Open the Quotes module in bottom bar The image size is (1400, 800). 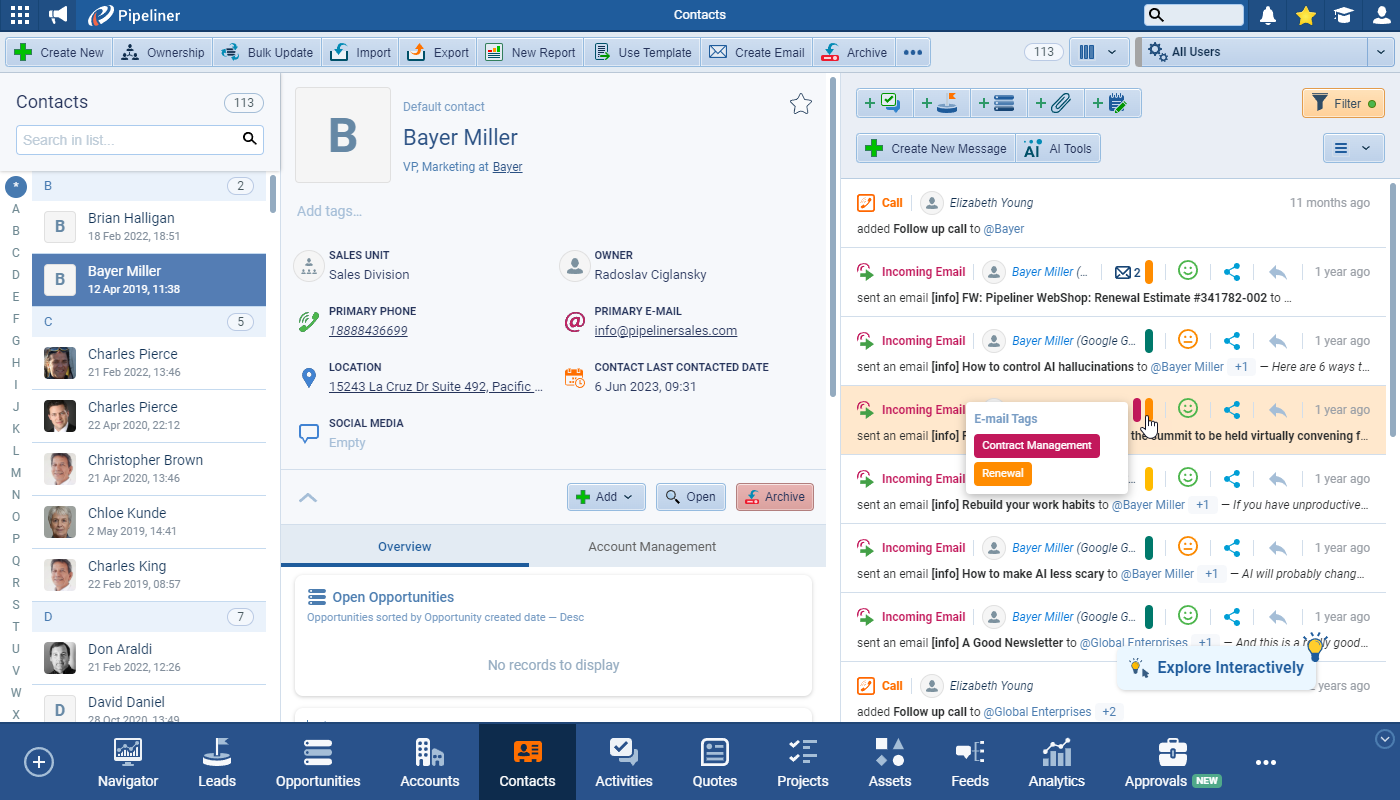715,762
